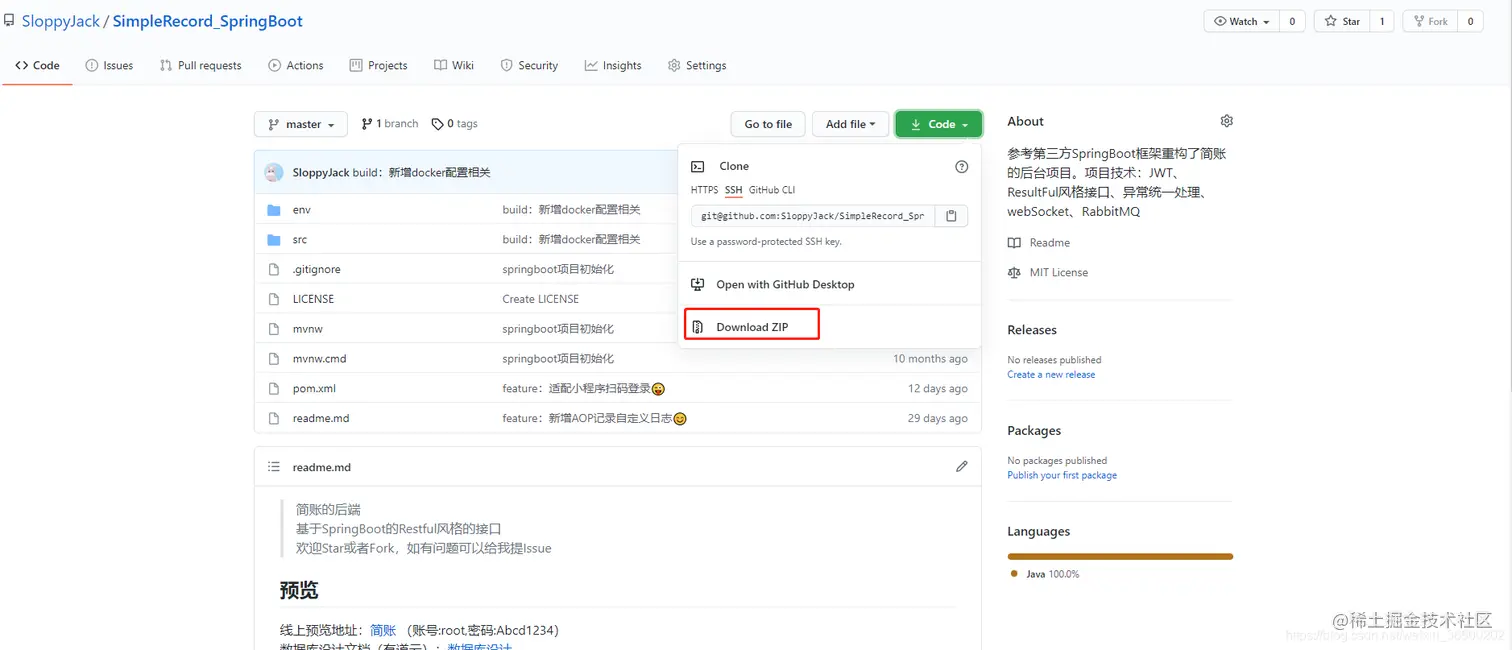The height and width of the screenshot is (650, 1512).
Task: Open clone help question mark icon
Action: click(962, 167)
